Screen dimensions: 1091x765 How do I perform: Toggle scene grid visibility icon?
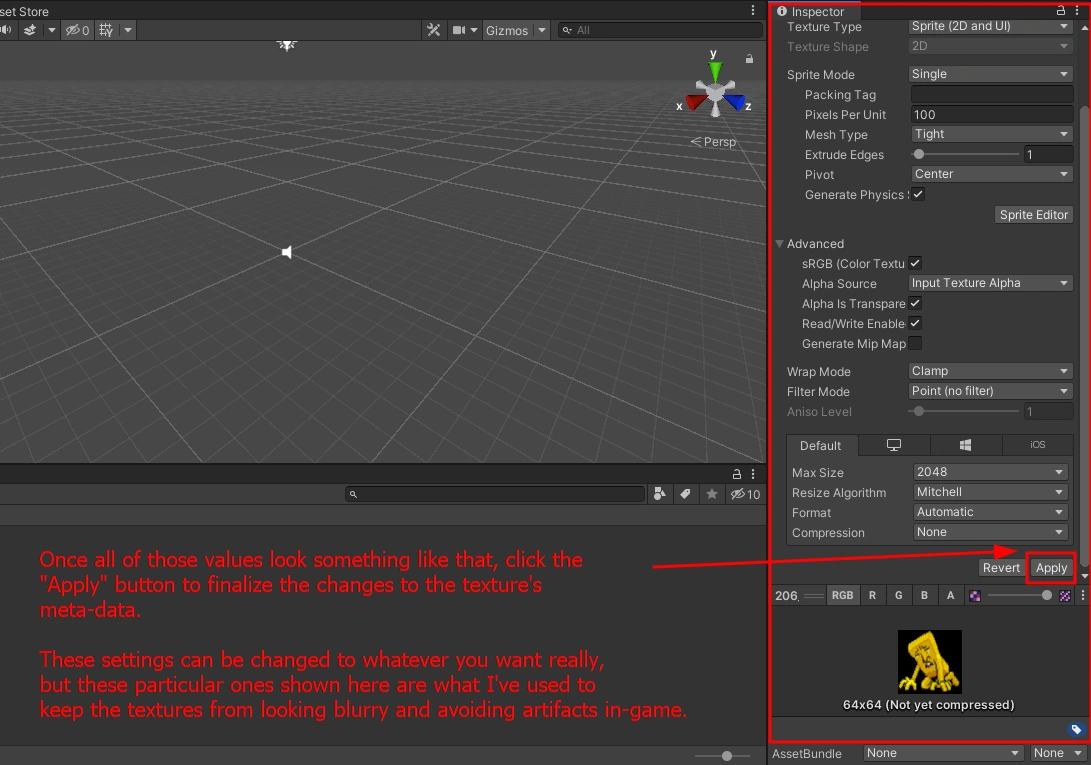(x=106, y=30)
